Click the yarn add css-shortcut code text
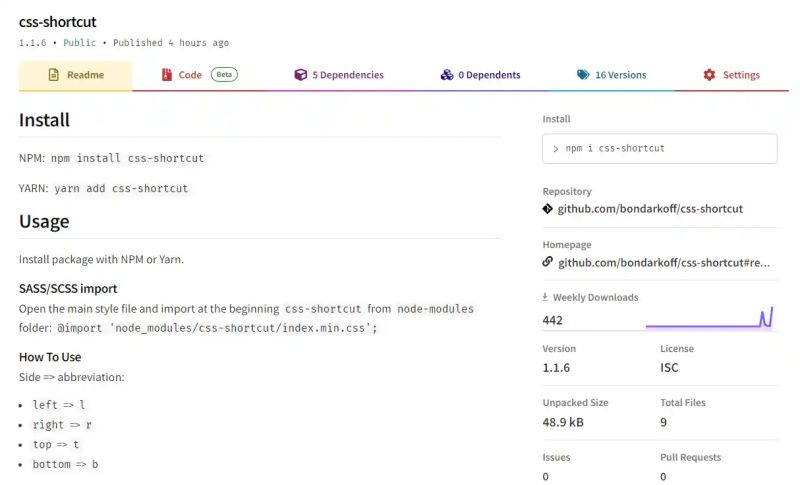The width and height of the screenshot is (800, 485). (121, 188)
